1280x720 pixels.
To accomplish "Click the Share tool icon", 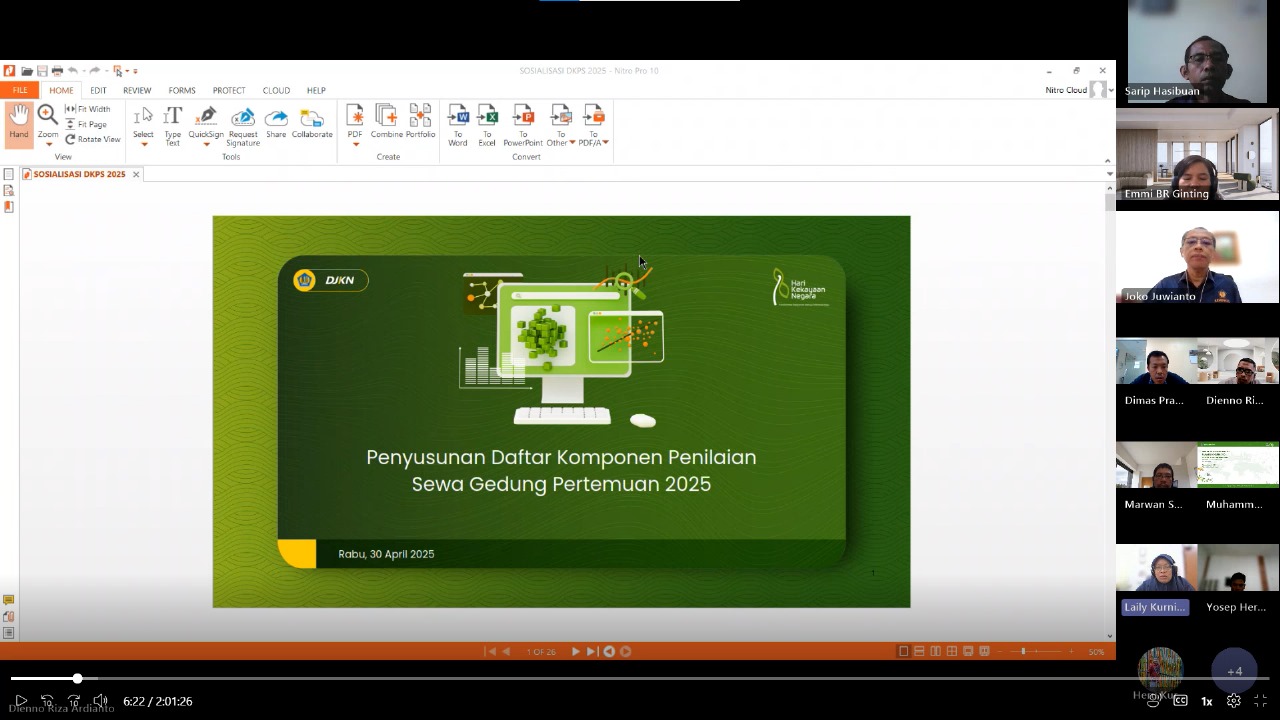I will tap(276, 124).
